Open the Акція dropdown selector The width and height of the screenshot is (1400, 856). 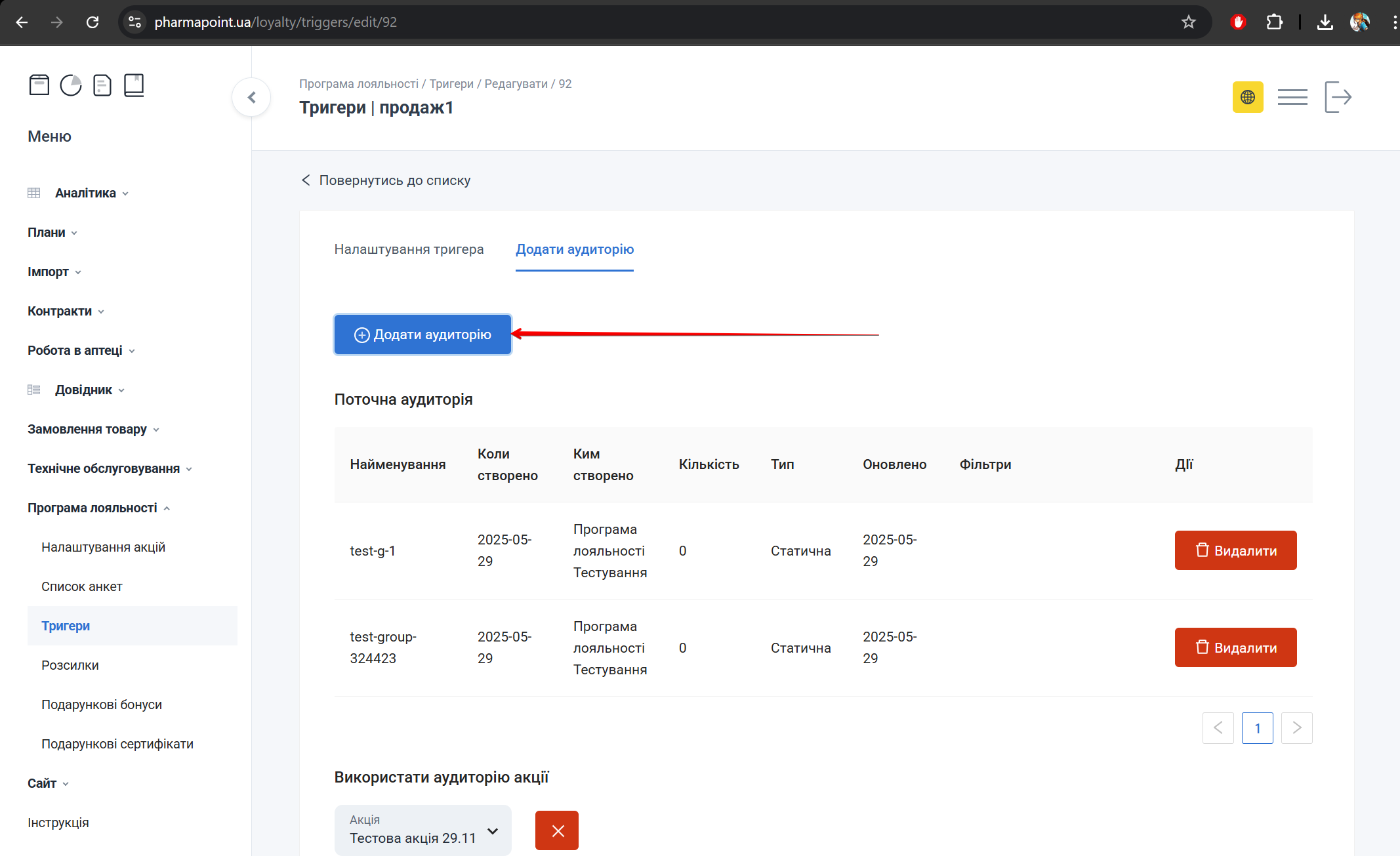[x=422, y=830]
